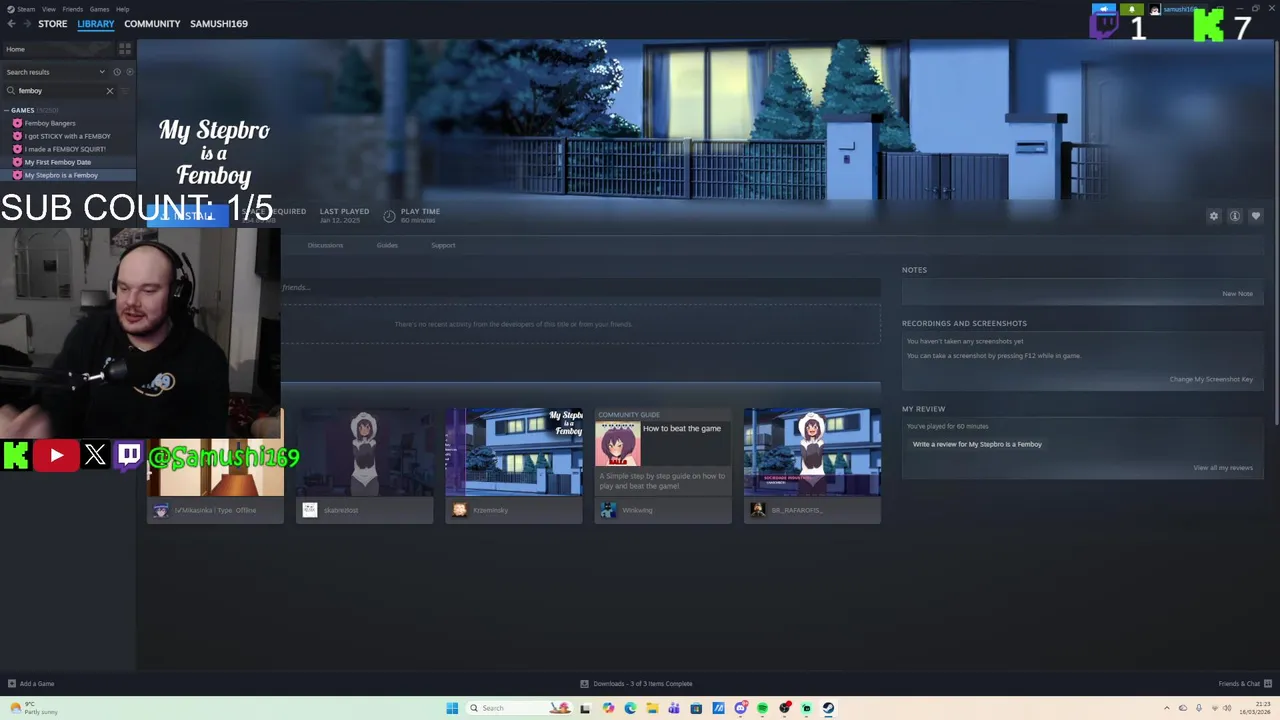Open Krzeminsky community screenshot thumbnail
The image size is (1280, 720).
[514, 452]
